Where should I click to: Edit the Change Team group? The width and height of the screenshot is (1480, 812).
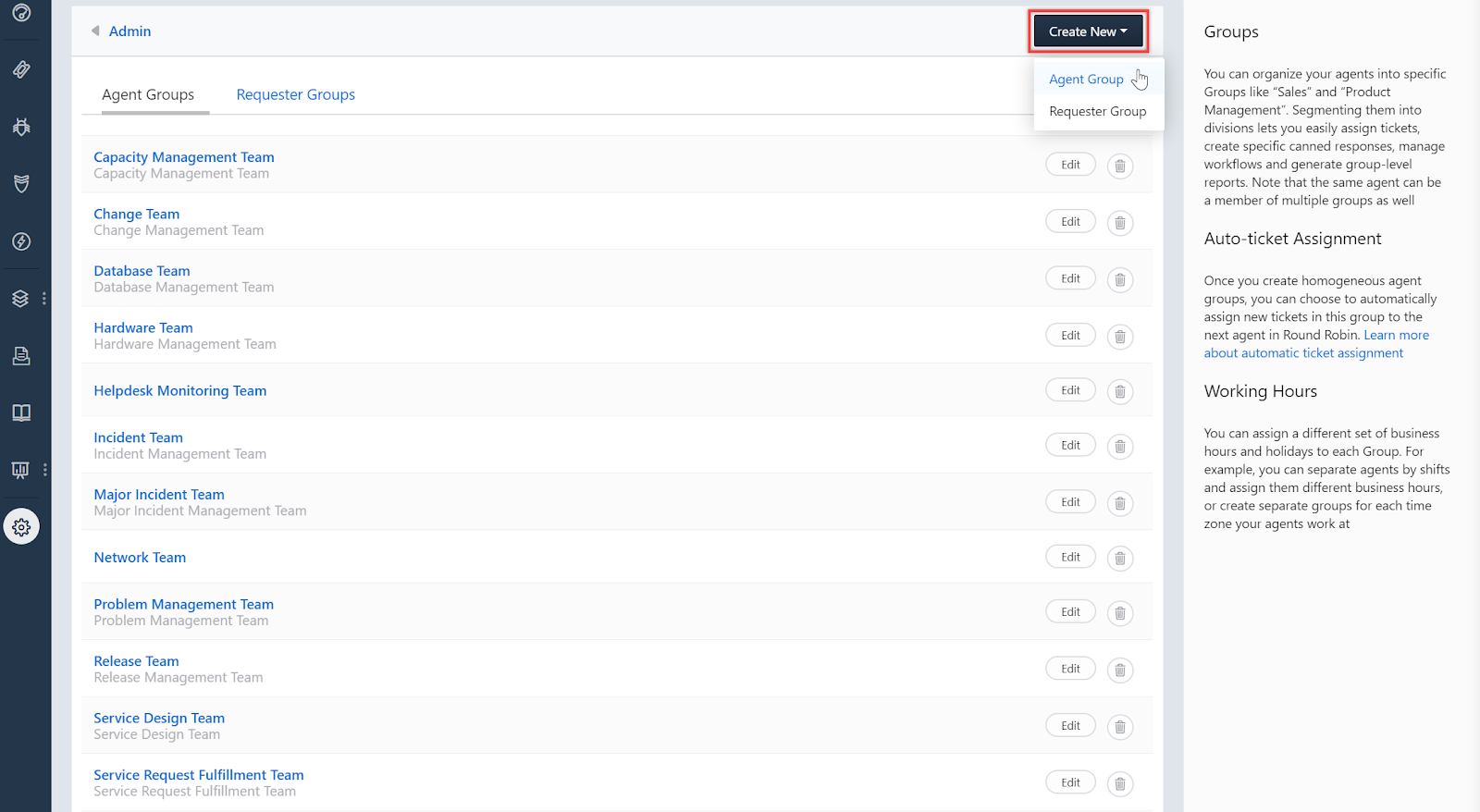pyautogui.click(x=1070, y=222)
